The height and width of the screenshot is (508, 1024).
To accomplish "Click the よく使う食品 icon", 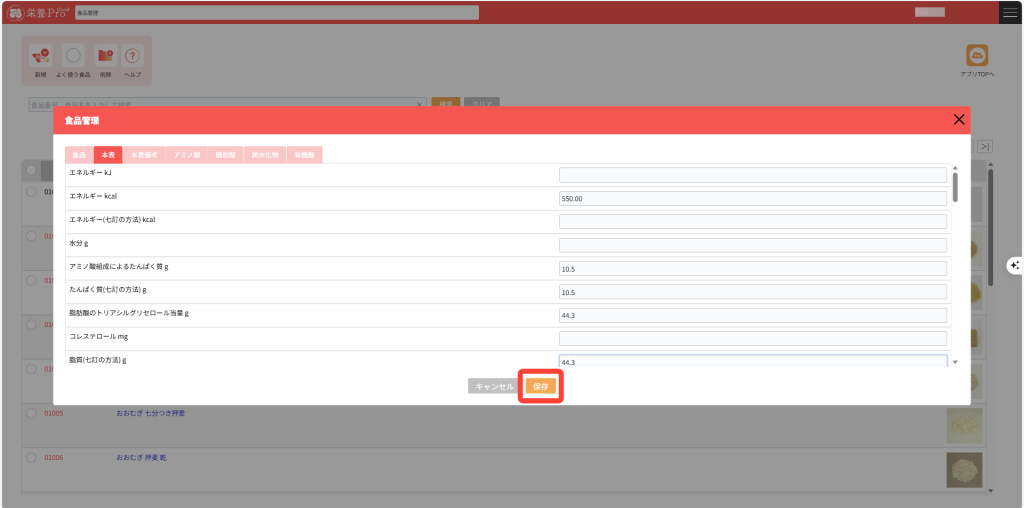I will point(73,58).
